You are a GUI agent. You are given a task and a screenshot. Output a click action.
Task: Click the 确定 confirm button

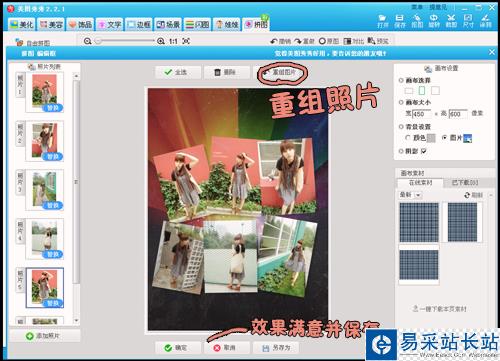tap(178, 348)
